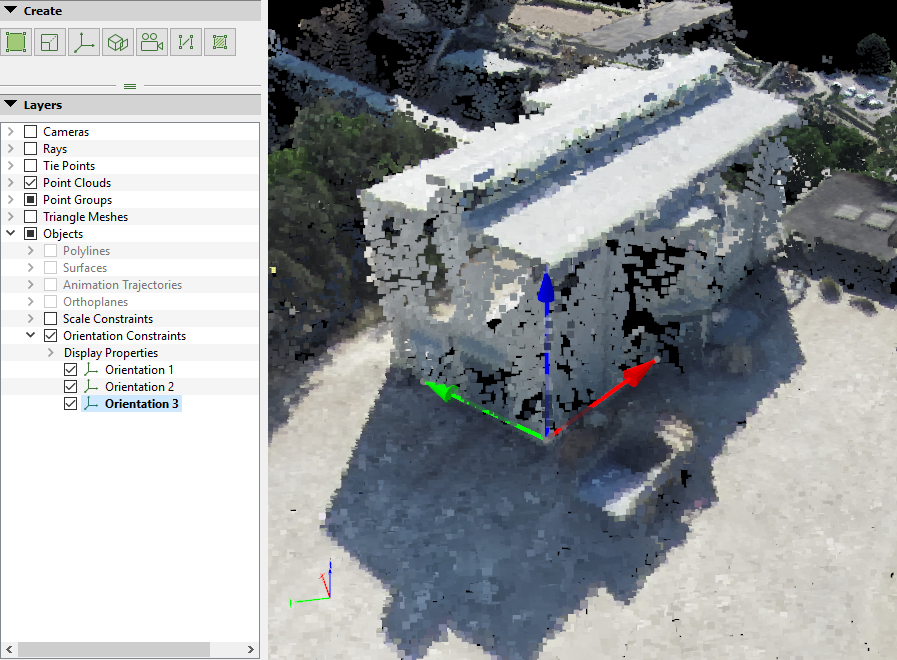This screenshot has width=897, height=660.
Task: Select the New Polyline tool
Action: tap(186, 42)
